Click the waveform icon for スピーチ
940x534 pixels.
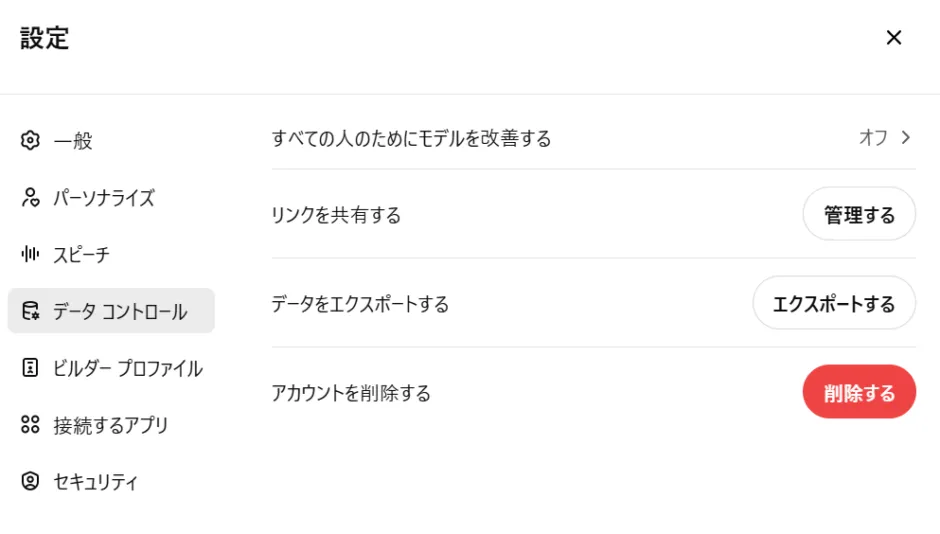pyautogui.click(x=30, y=255)
